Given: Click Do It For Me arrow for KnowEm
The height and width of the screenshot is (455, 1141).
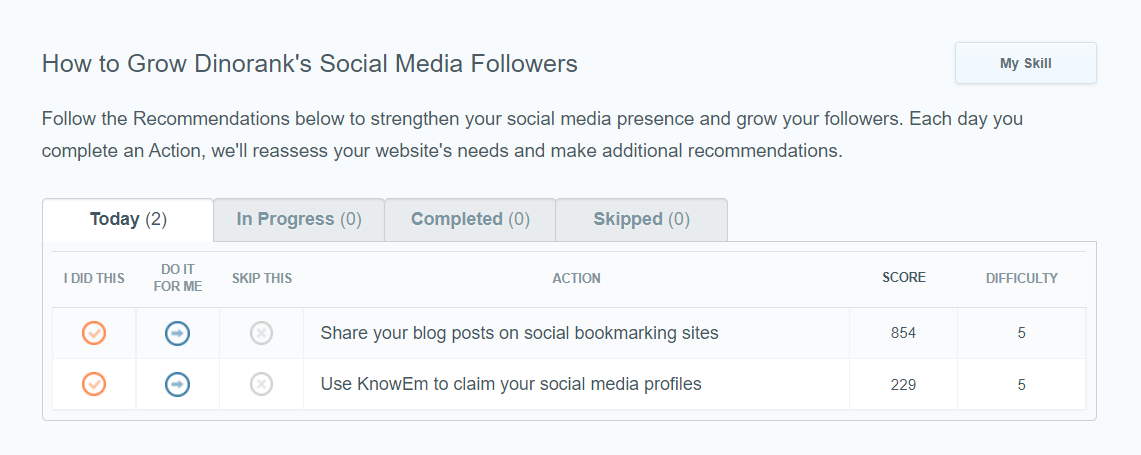Looking at the screenshot, I should [178, 384].
